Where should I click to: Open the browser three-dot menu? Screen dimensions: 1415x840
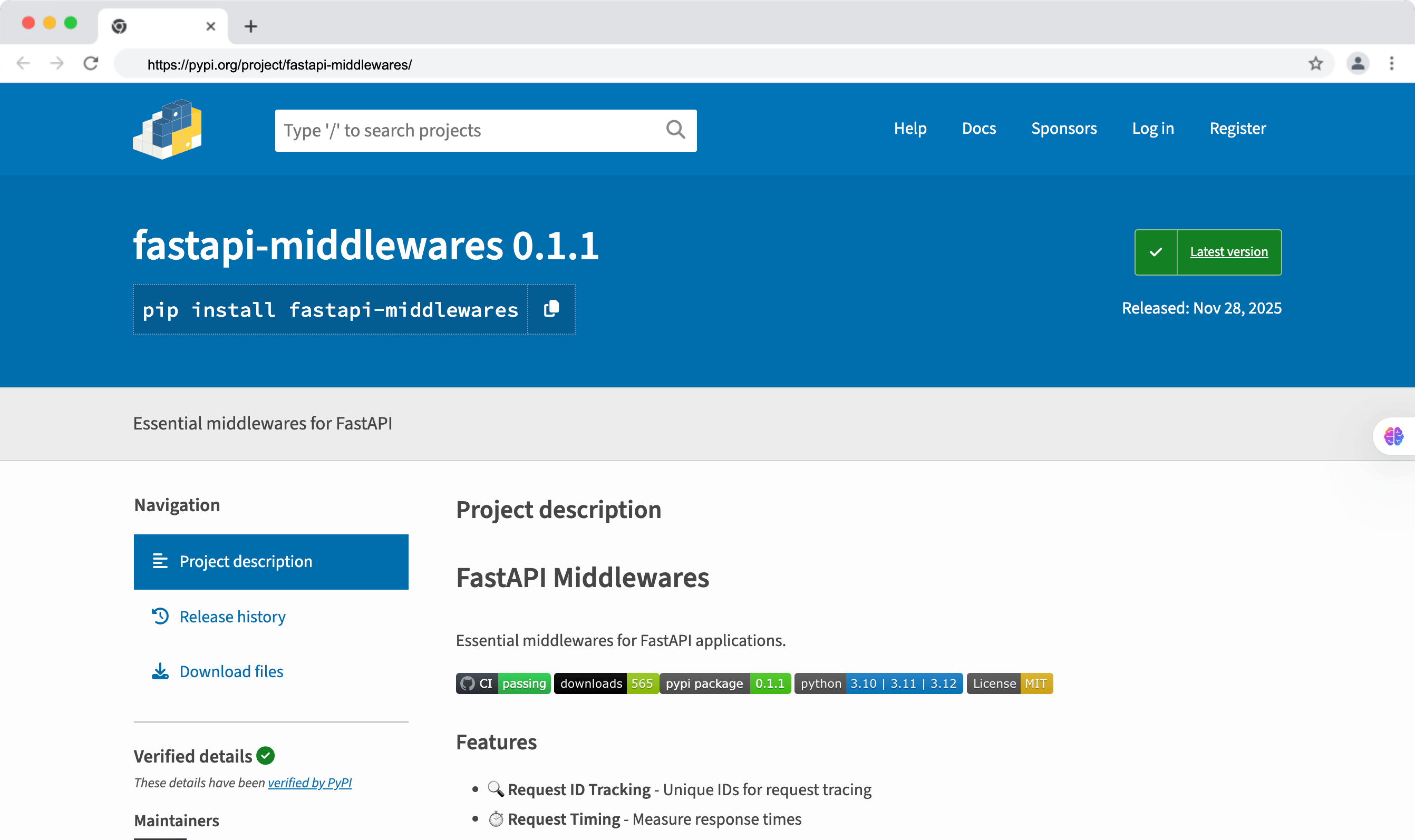[x=1392, y=63]
